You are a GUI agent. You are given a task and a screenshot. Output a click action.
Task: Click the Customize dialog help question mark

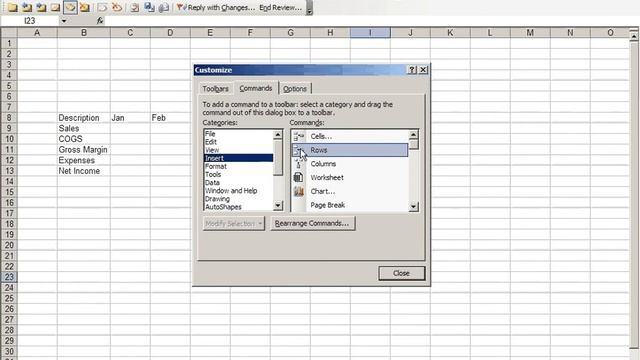pos(412,70)
